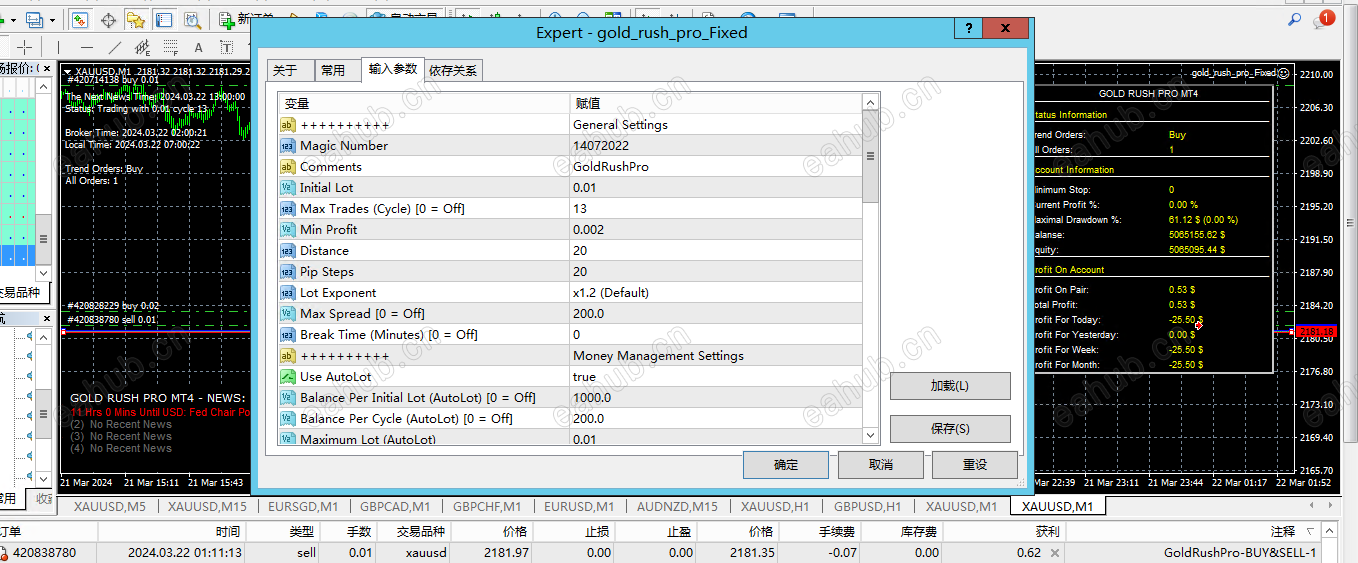Select the Max Spread value 200.0
The height and width of the screenshot is (563, 1358).
coord(588,314)
